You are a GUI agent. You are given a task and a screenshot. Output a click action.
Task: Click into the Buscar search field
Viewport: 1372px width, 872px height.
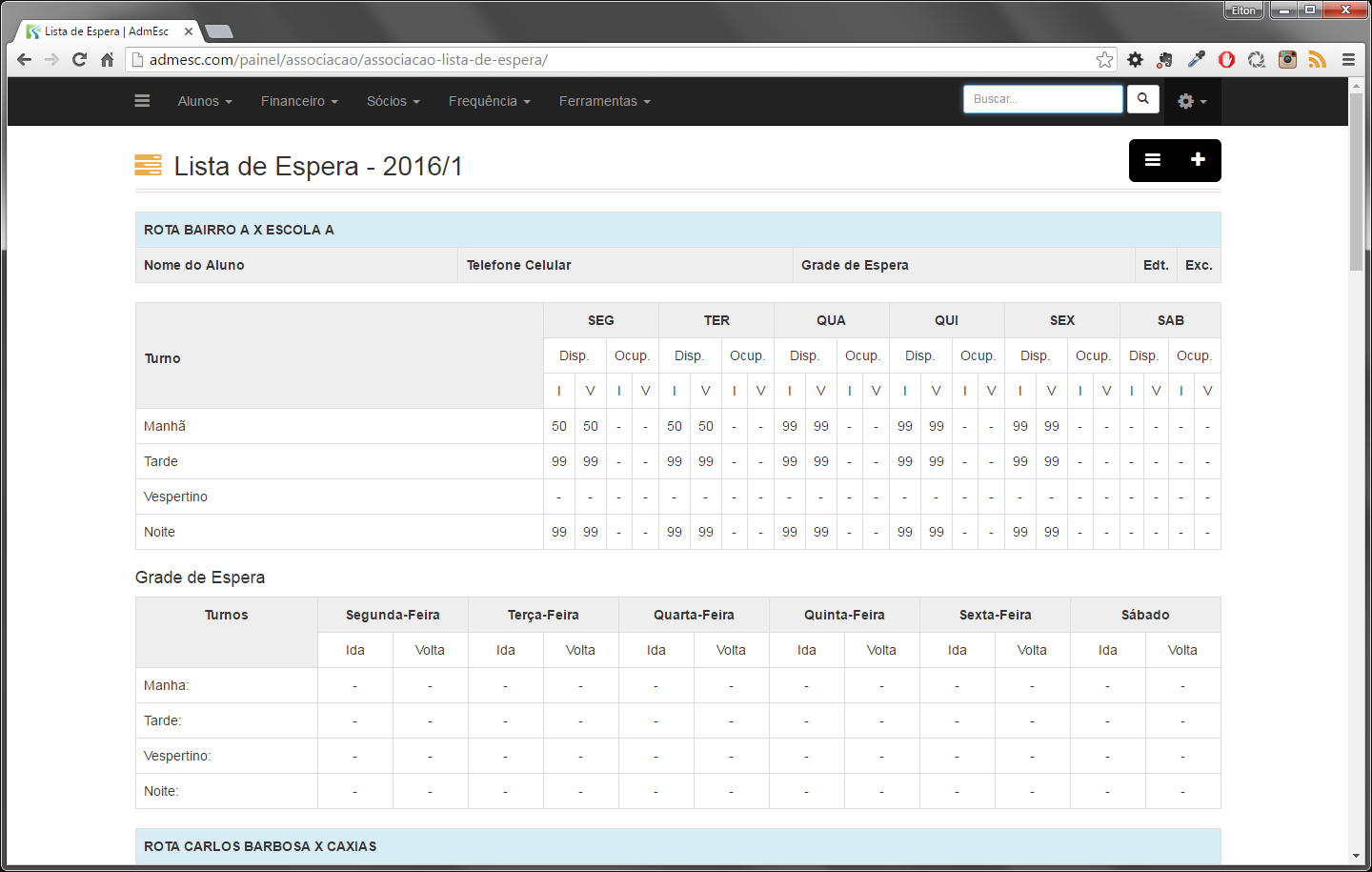pos(1042,99)
